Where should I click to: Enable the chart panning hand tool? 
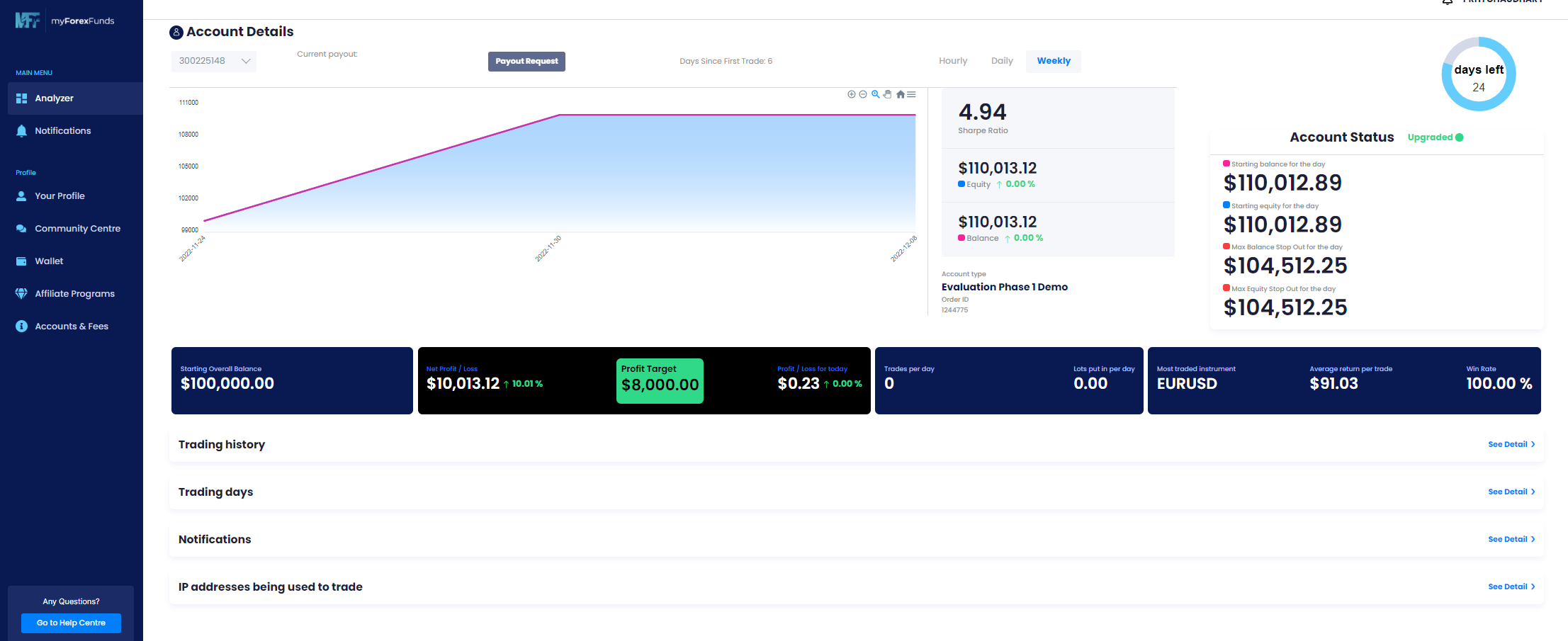[887, 94]
